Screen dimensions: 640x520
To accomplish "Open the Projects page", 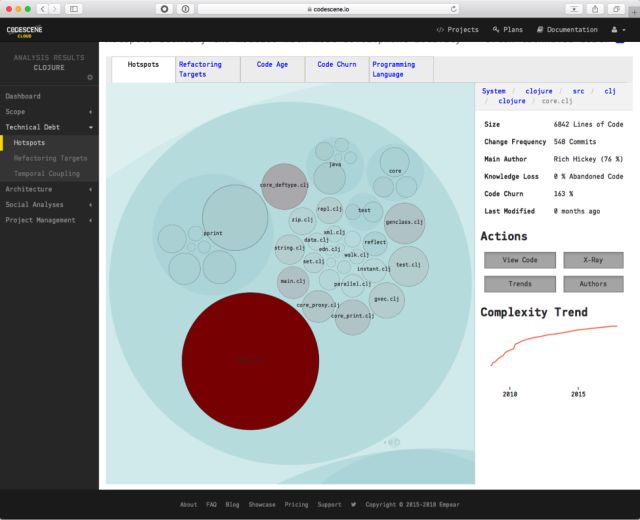I will point(458,29).
